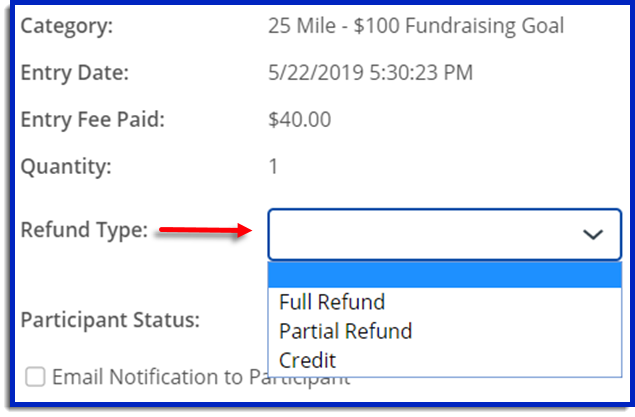Click the Email Notification to Participant label
Image resolution: width=635 pixels, height=417 pixels.
coord(200,377)
